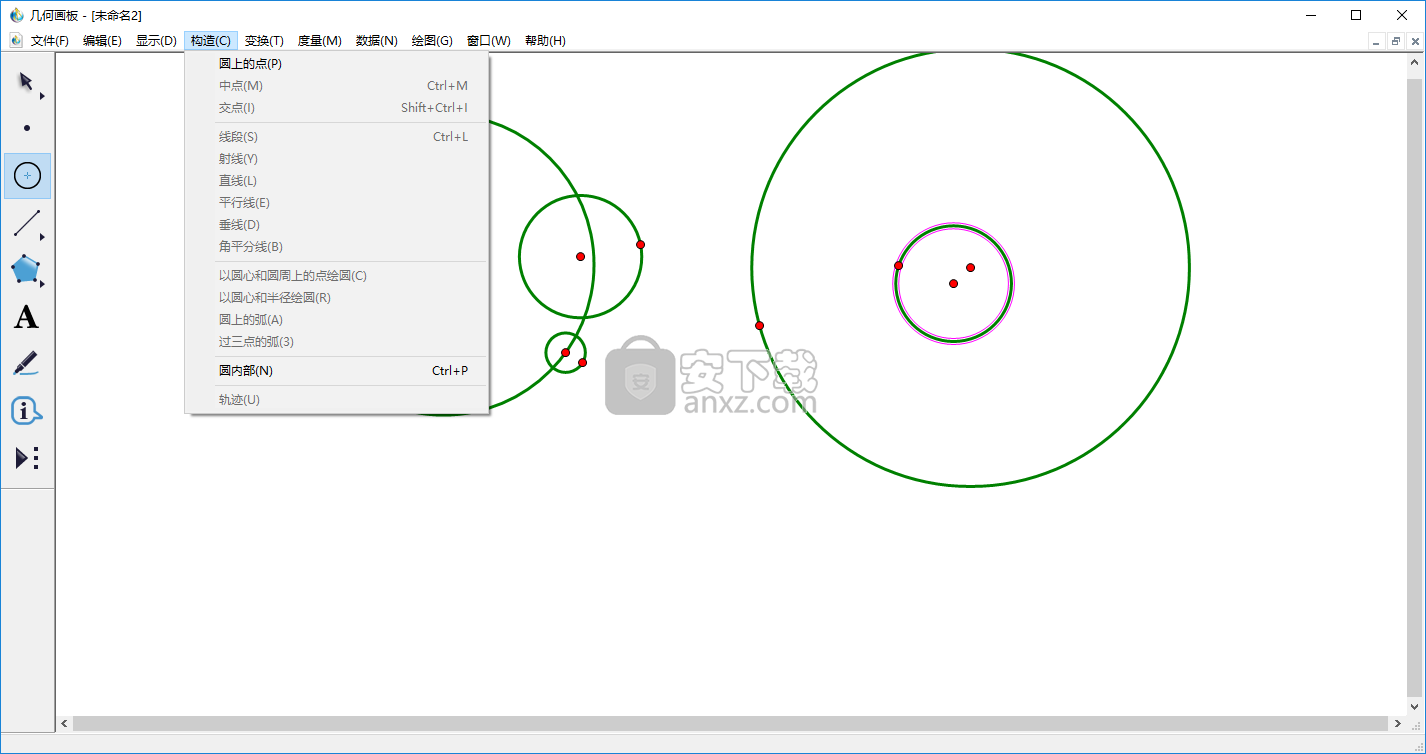Select the Polygon tool
Image resolution: width=1426 pixels, height=754 pixels.
25,269
